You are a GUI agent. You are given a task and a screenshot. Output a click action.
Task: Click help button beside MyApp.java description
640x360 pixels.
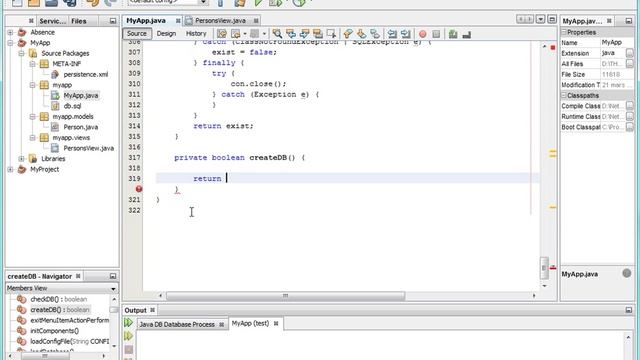point(627,273)
